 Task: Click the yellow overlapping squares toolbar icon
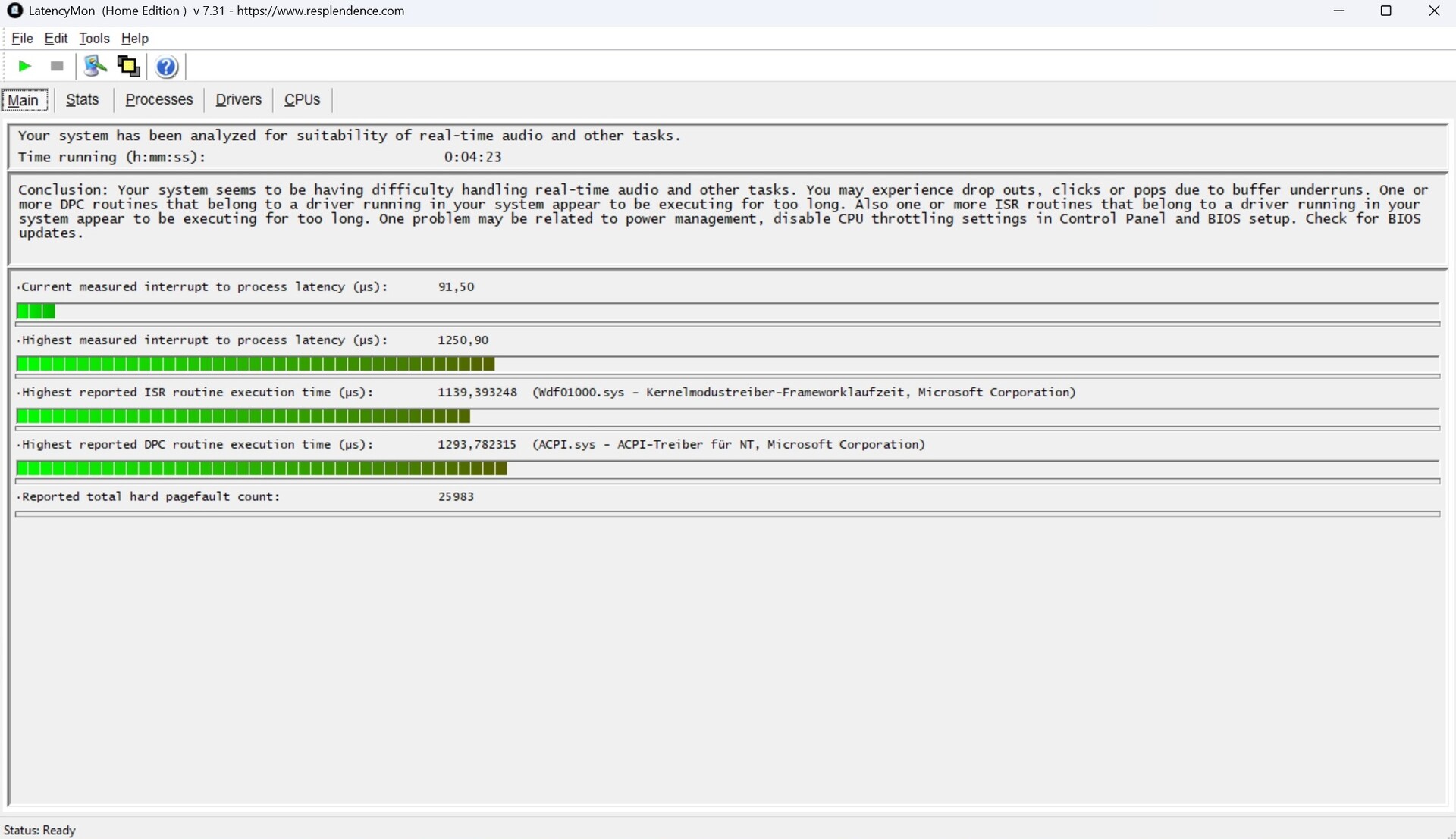pos(128,67)
